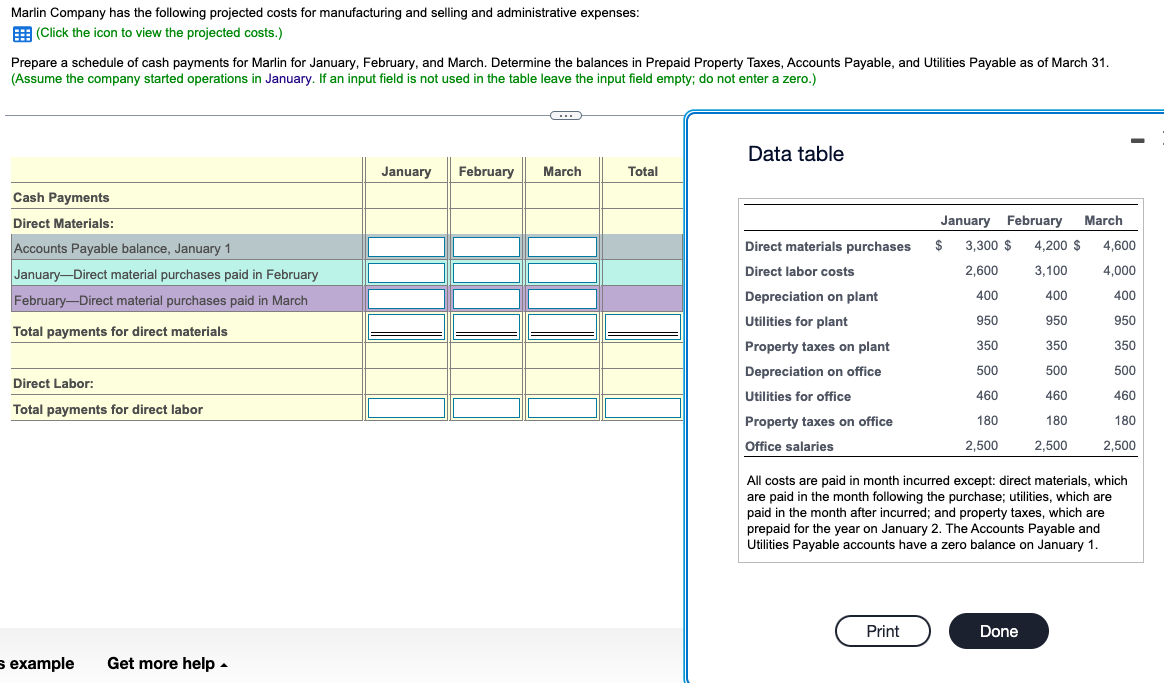
Task: Select Total column field for direct labor
Action: 643,408
